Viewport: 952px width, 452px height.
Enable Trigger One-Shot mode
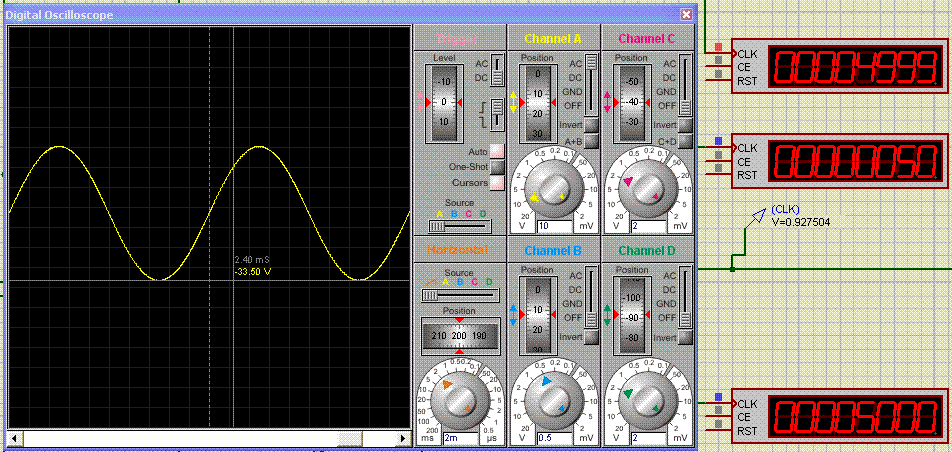[x=497, y=166]
